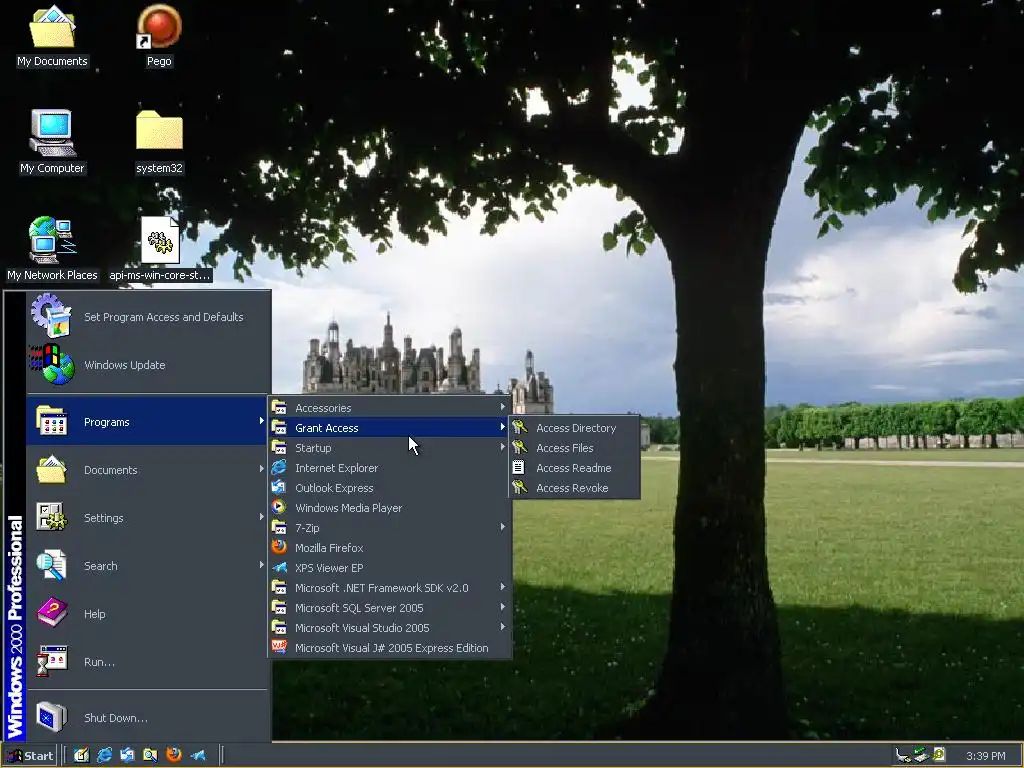Click Programs in the Start menu
This screenshot has height=768, width=1024.
[148, 422]
